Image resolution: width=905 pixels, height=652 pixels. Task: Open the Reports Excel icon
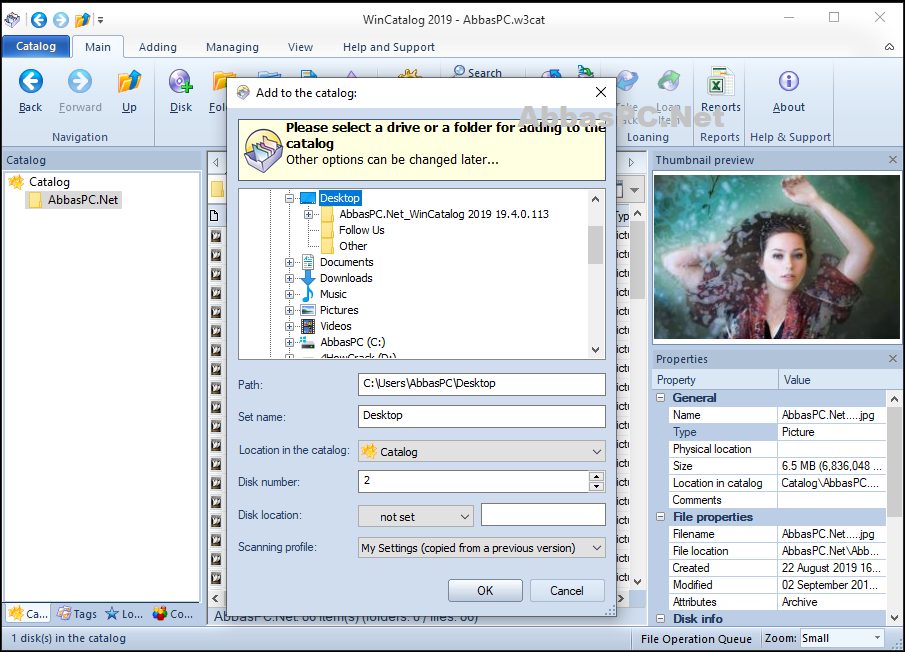click(x=720, y=81)
